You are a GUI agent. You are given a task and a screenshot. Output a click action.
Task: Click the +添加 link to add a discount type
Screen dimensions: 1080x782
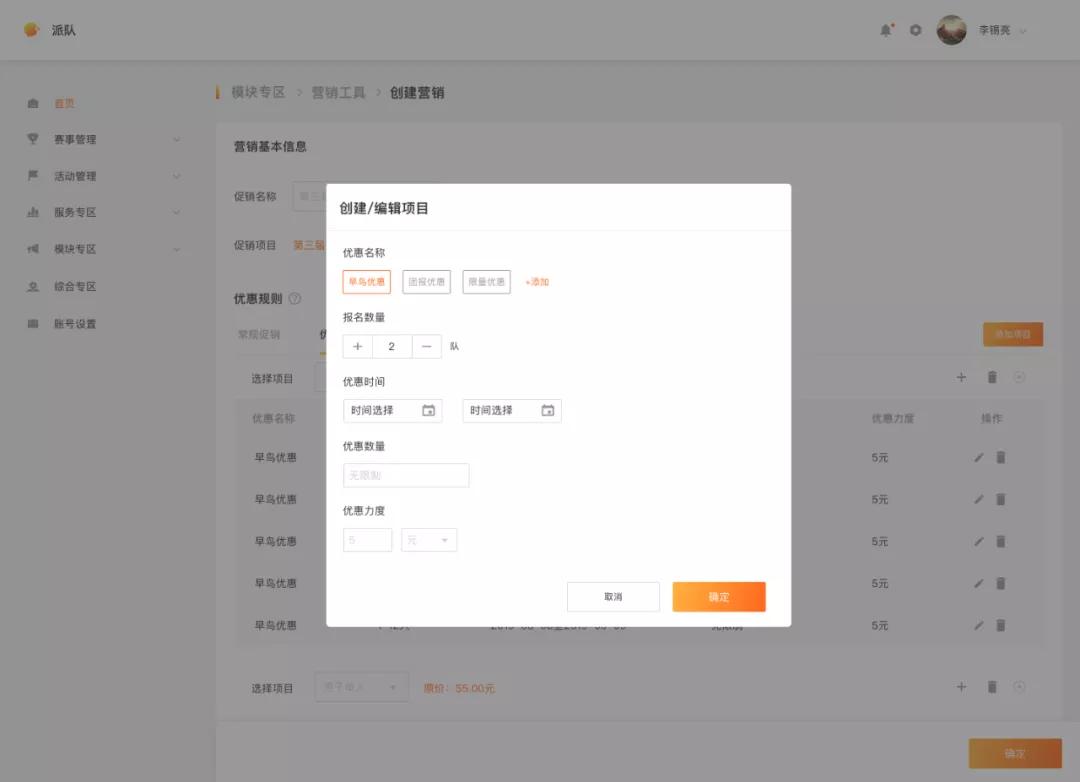click(x=536, y=281)
